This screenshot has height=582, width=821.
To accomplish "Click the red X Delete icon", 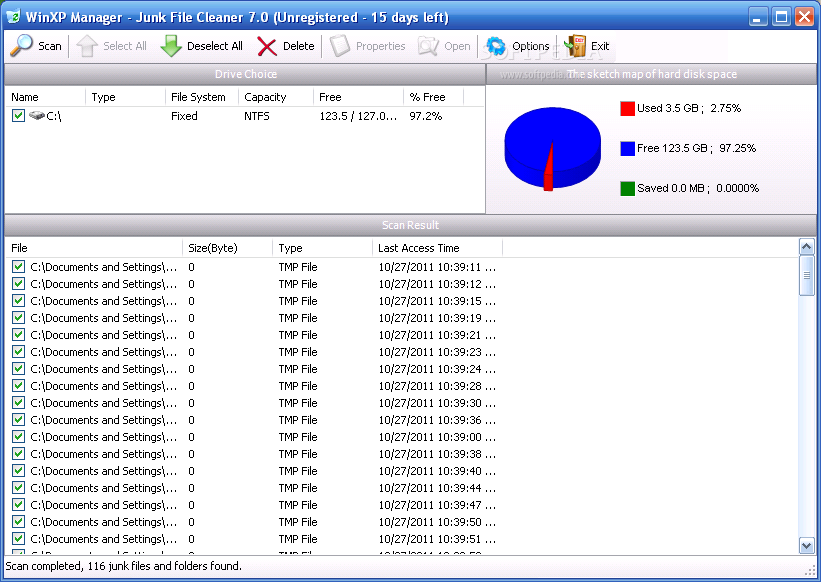I will [267, 47].
